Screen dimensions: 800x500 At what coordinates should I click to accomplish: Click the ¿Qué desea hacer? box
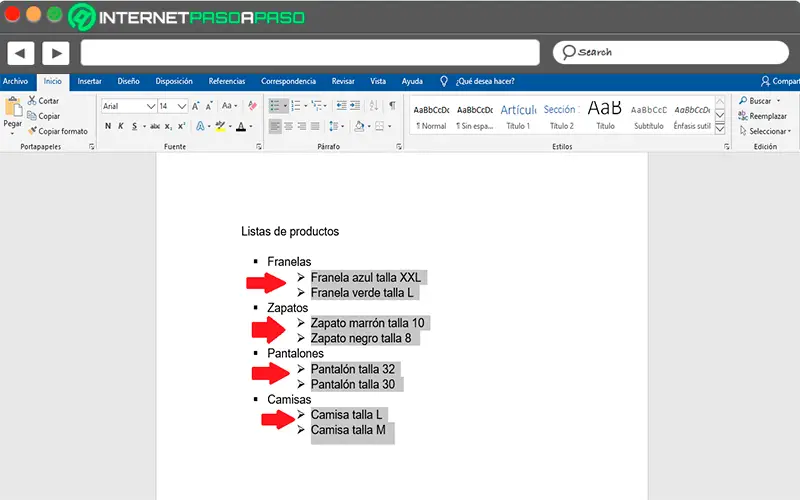coord(485,81)
